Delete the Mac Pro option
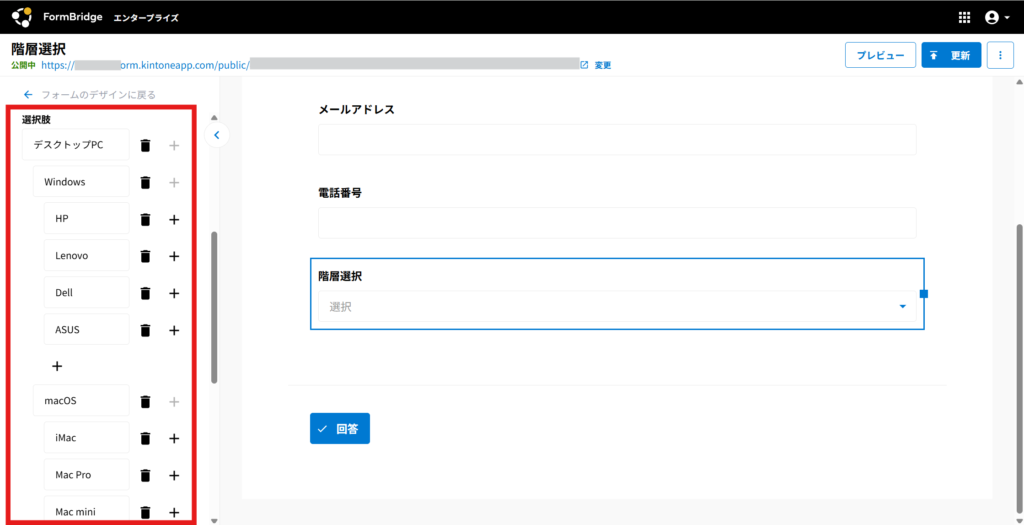This screenshot has height=525, width=1024. click(x=146, y=475)
